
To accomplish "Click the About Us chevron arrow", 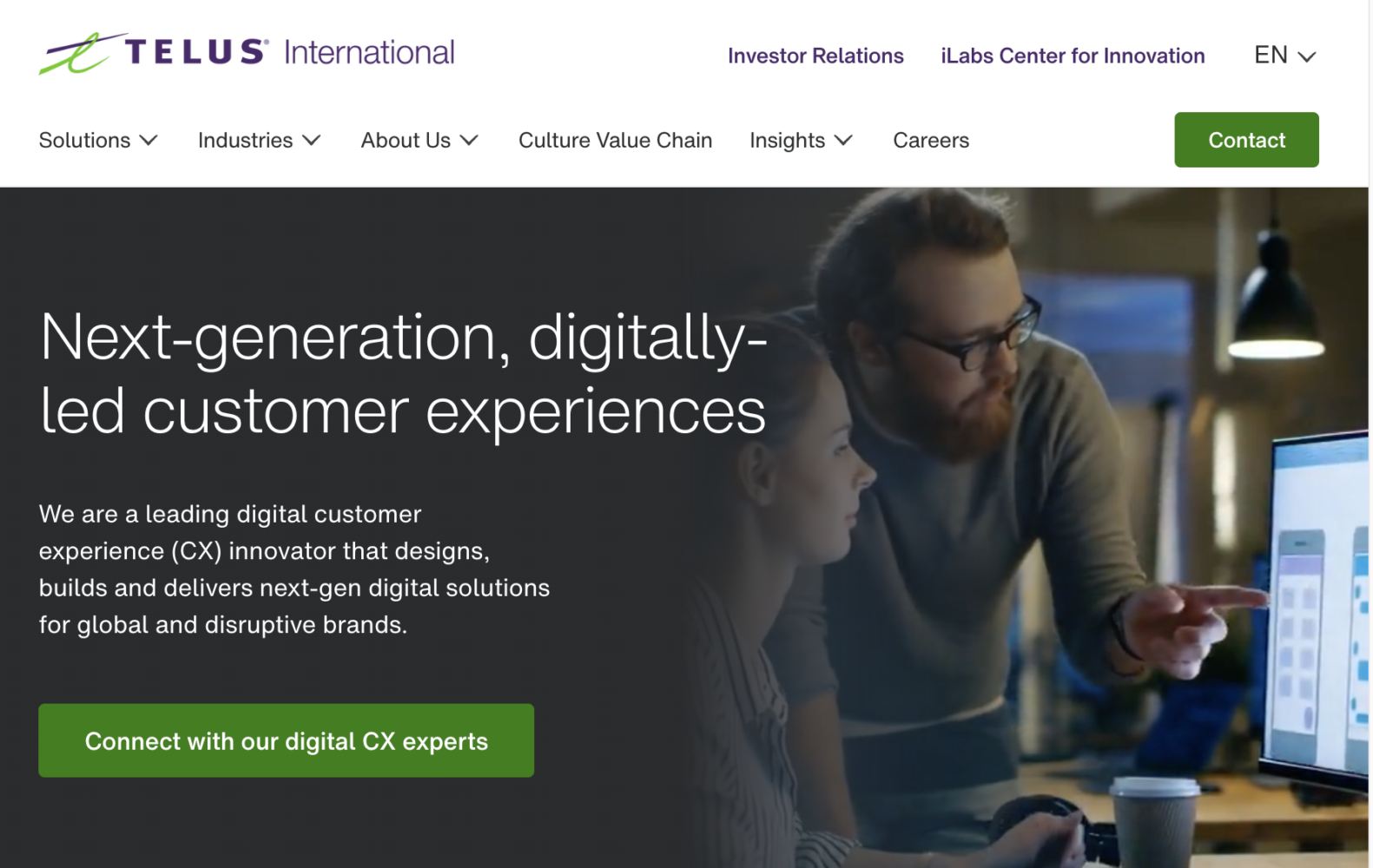I will point(469,140).
